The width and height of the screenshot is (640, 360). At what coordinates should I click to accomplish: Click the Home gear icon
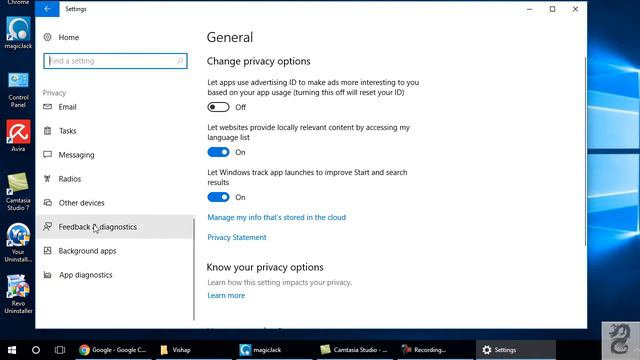48,37
